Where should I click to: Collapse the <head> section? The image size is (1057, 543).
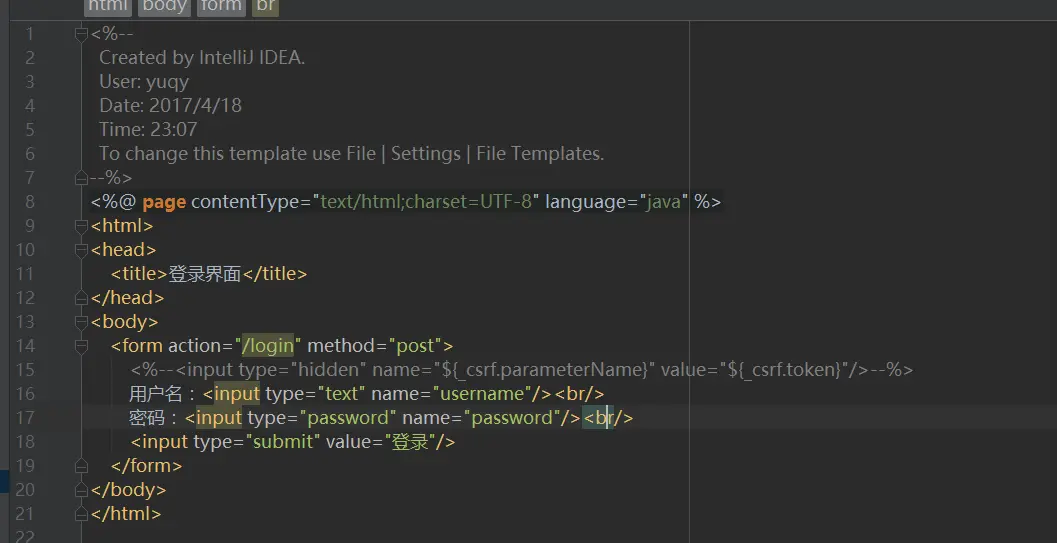[81, 250]
